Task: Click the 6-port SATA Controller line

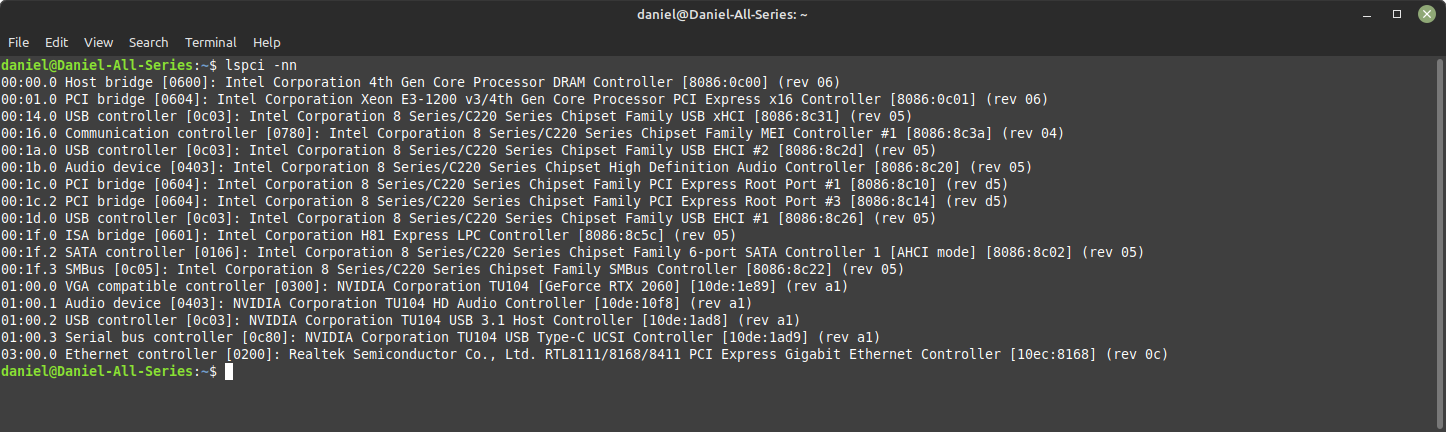Action: pyautogui.click(x=573, y=252)
